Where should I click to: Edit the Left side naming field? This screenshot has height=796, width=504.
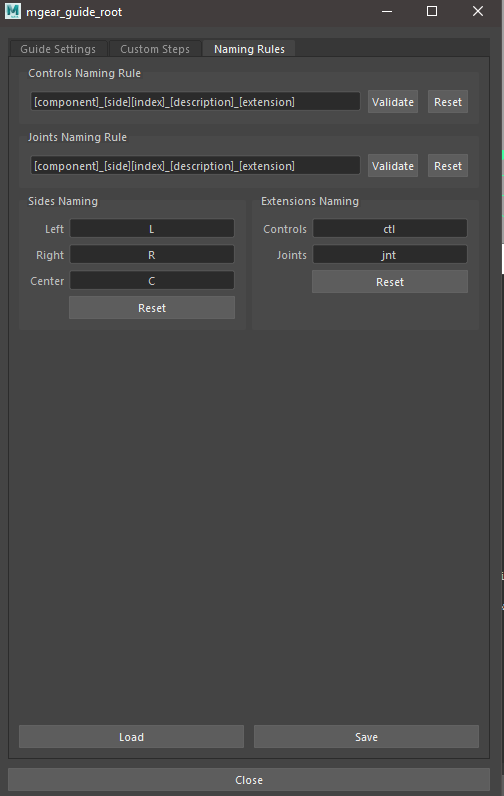[152, 229]
